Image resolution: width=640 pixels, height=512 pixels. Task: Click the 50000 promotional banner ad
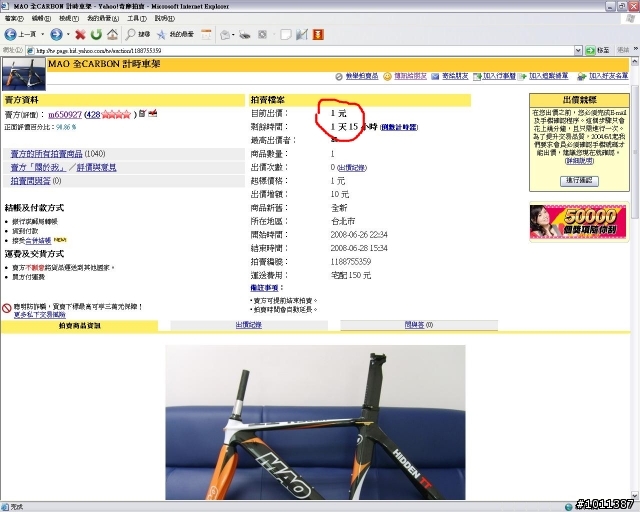click(578, 221)
